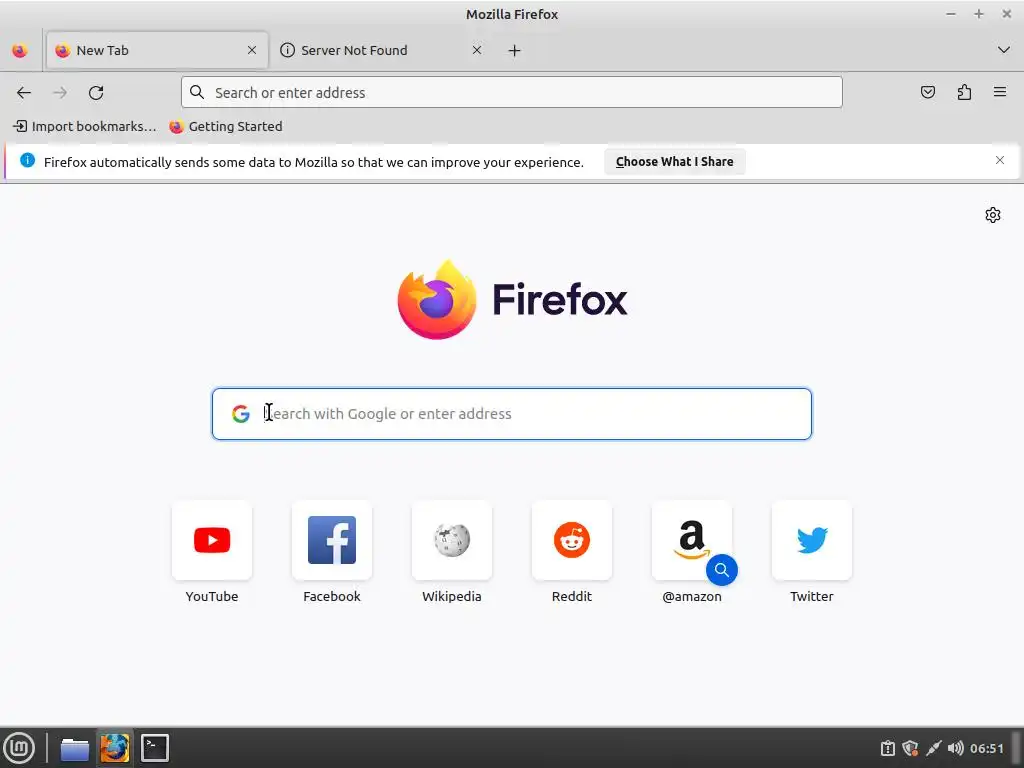Click Choose What I Share button

click(675, 161)
